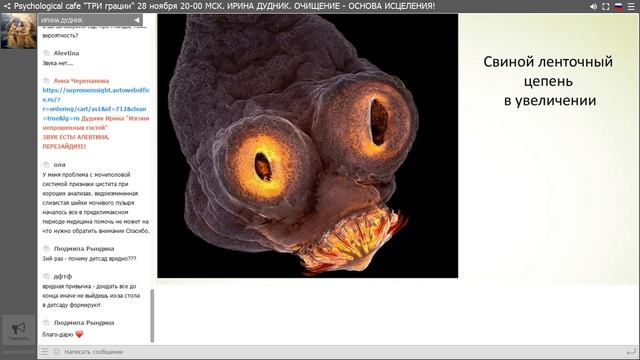Click the tapeworm slide image
The image size is (640, 360).
click(x=307, y=146)
